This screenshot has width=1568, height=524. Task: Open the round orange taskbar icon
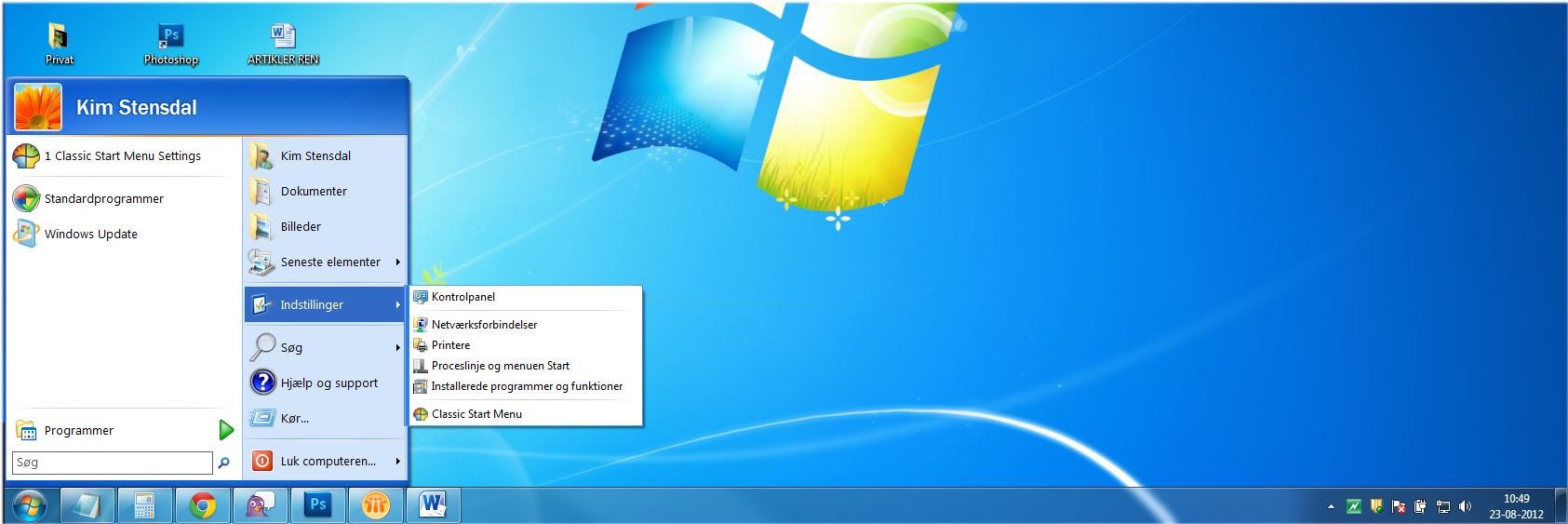(376, 505)
